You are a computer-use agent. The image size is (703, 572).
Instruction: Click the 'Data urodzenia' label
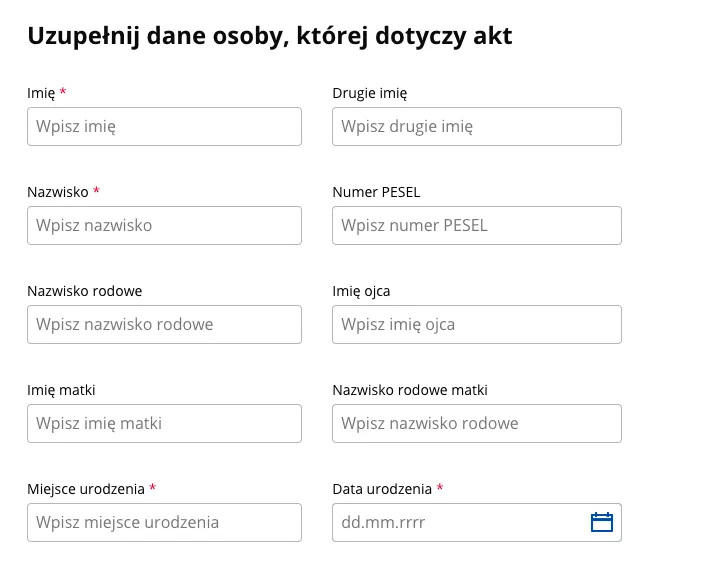pos(381,489)
